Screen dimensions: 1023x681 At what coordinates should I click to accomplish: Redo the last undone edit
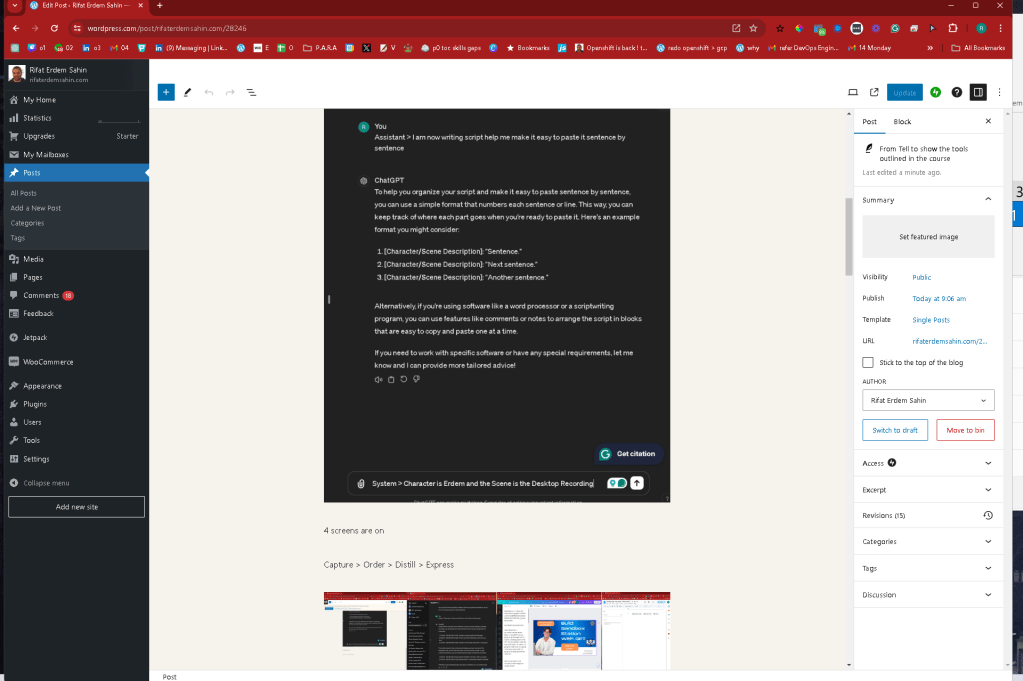pos(230,93)
